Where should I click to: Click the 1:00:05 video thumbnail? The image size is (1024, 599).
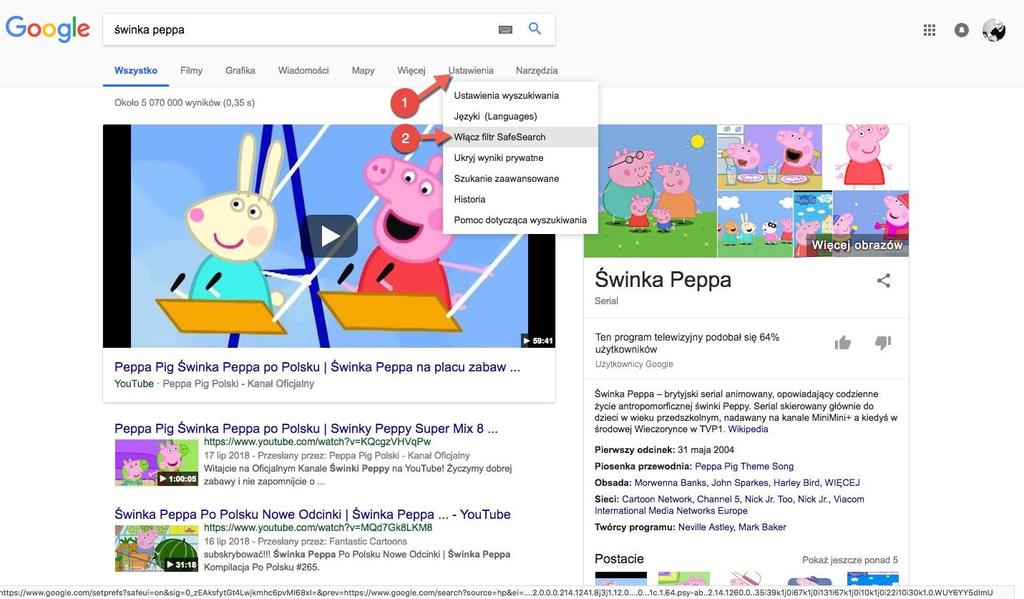click(157, 462)
